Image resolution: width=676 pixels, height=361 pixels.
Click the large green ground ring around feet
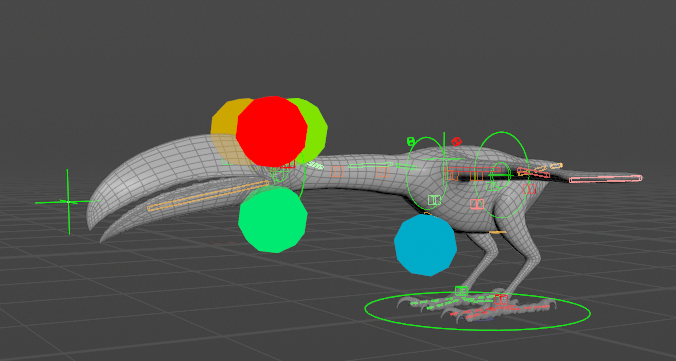pos(478,311)
